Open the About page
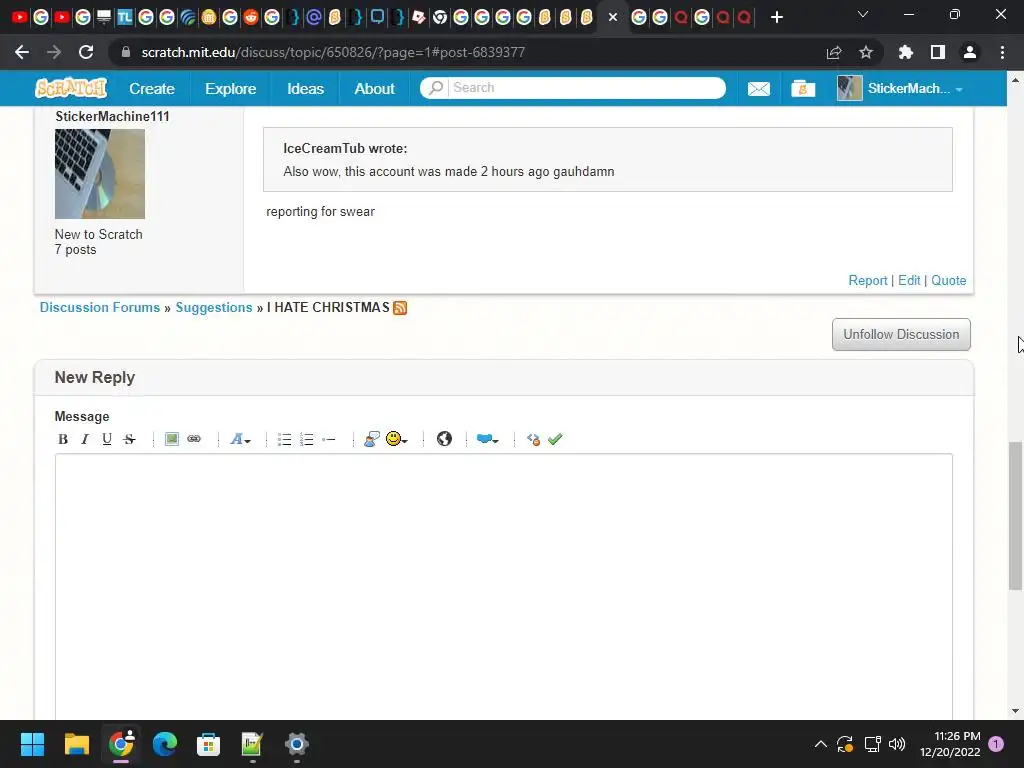 click(374, 89)
